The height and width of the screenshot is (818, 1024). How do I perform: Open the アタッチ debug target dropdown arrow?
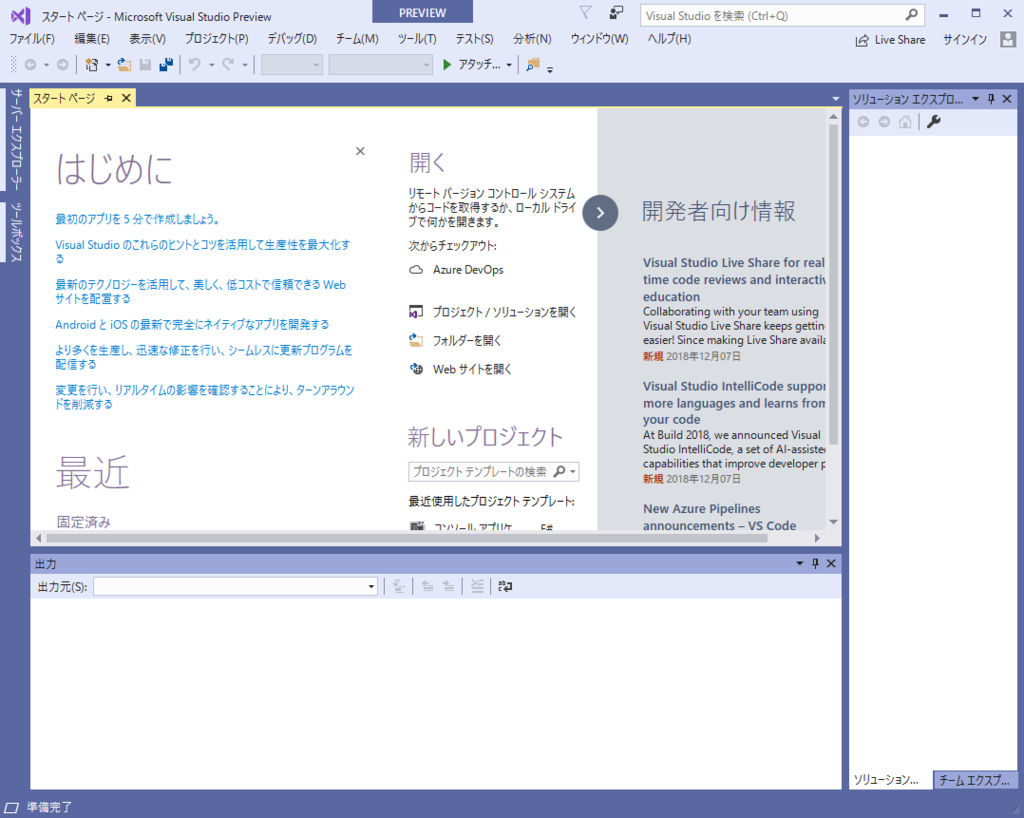click(x=509, y=65)
